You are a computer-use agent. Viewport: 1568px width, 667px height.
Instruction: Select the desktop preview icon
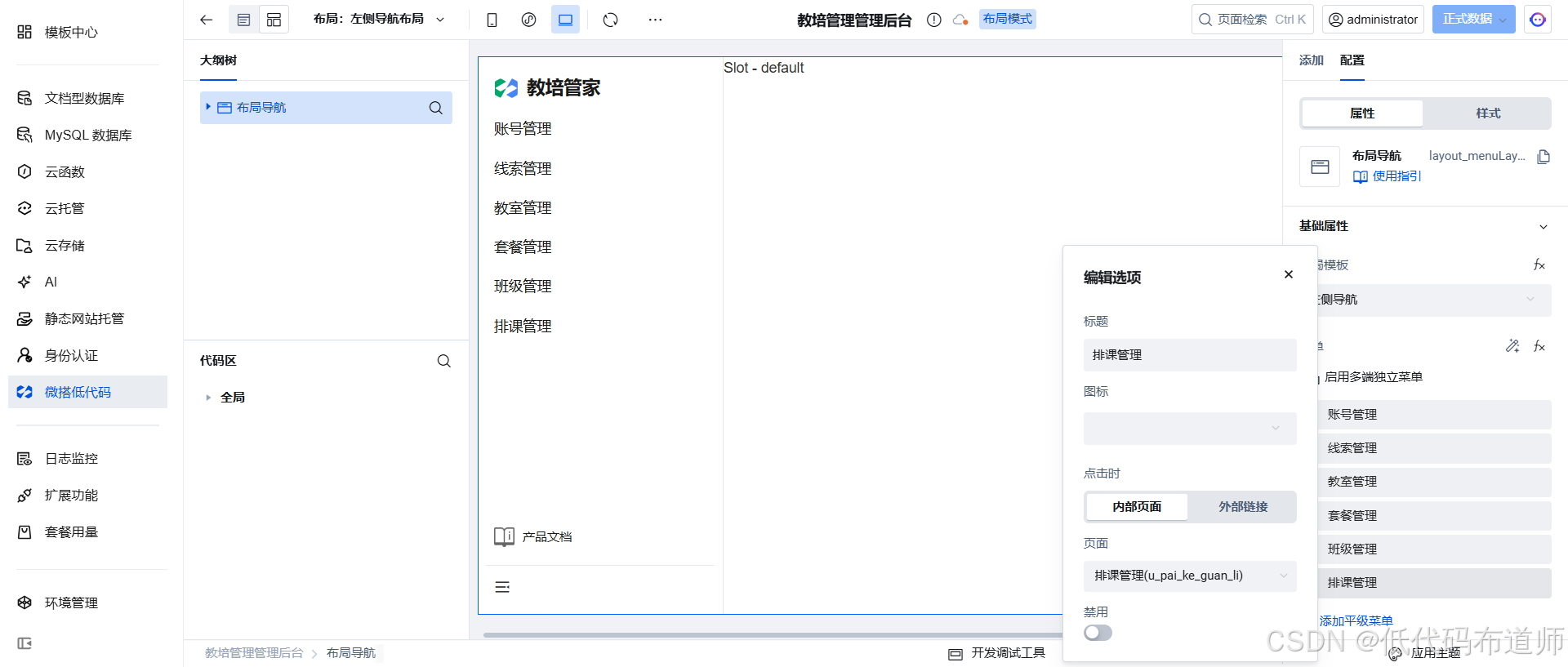pyautogui.click(x=565, y=20)
